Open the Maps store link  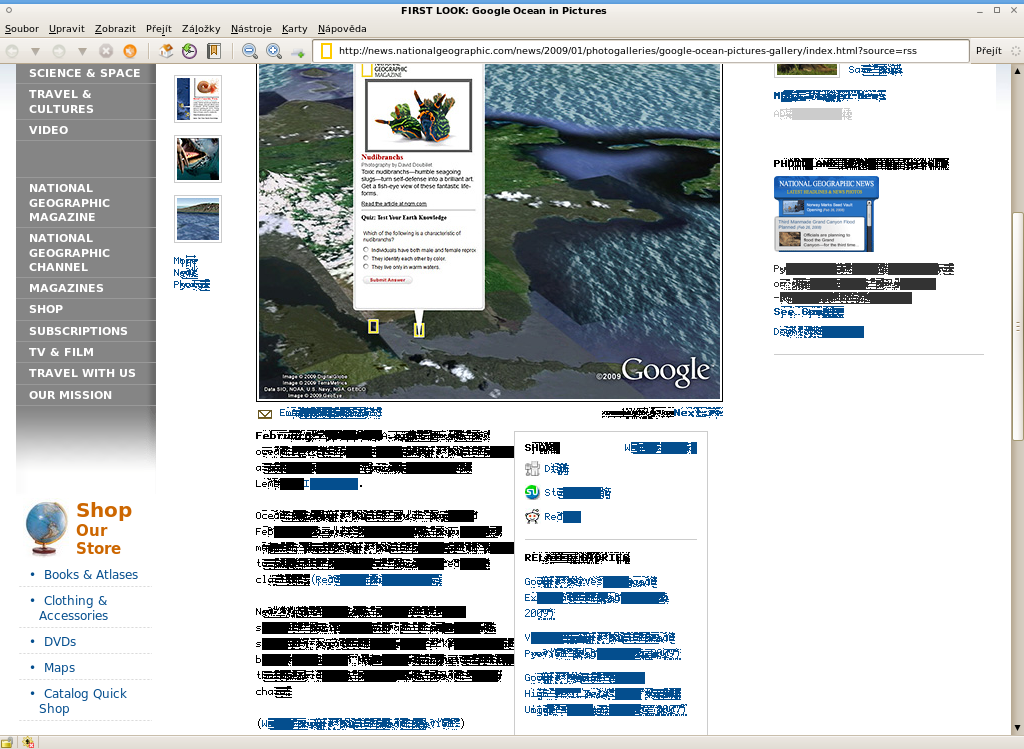59,668
